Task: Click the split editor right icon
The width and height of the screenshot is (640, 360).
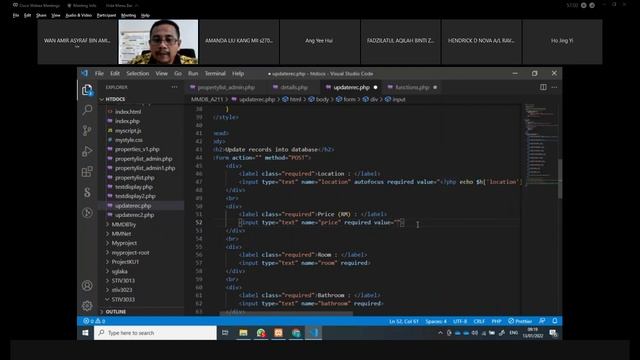Action: coord(543,87)
